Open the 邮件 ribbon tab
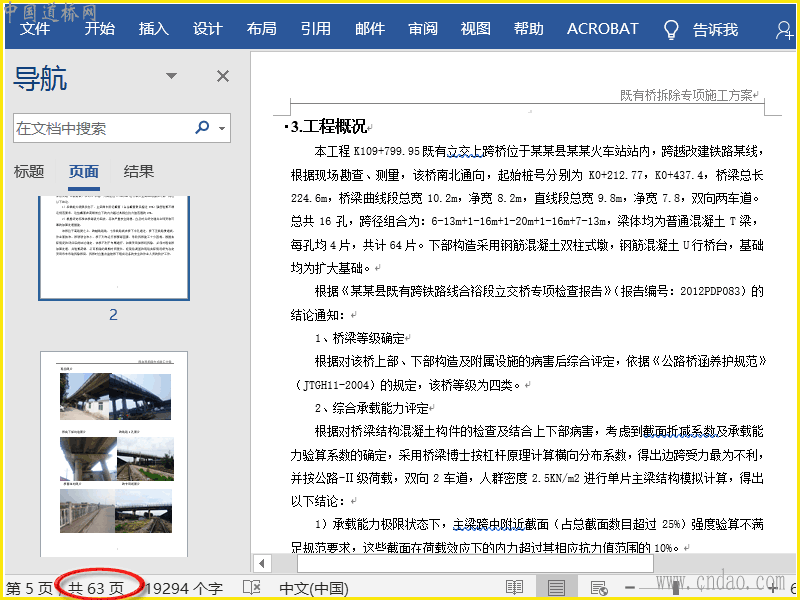Image resolution: width=800 pixels, height=600 pixels. tap(370, 29)
